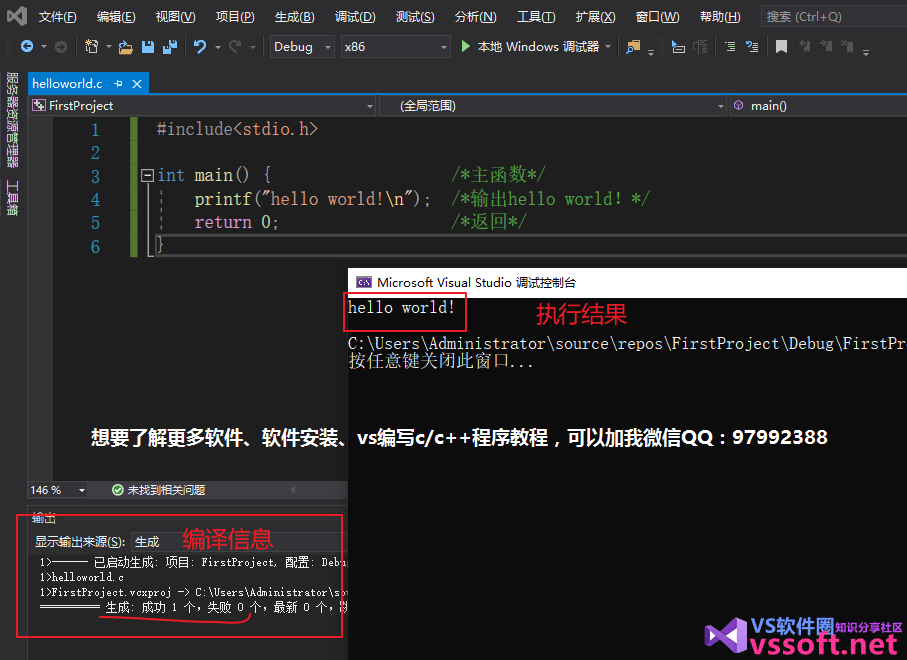
Task: Open the 工具箱 side tab
Action: coord(12,198)
